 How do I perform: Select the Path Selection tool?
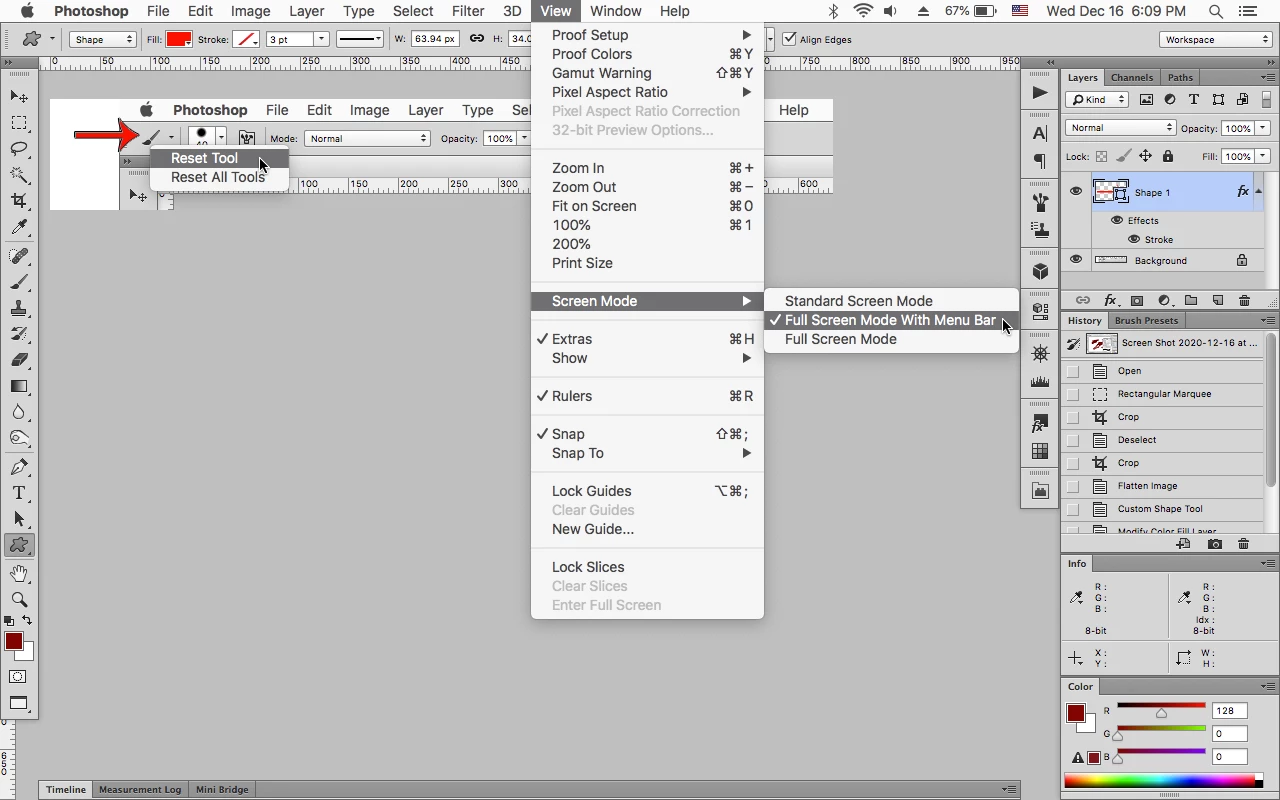tap(19, 519)
